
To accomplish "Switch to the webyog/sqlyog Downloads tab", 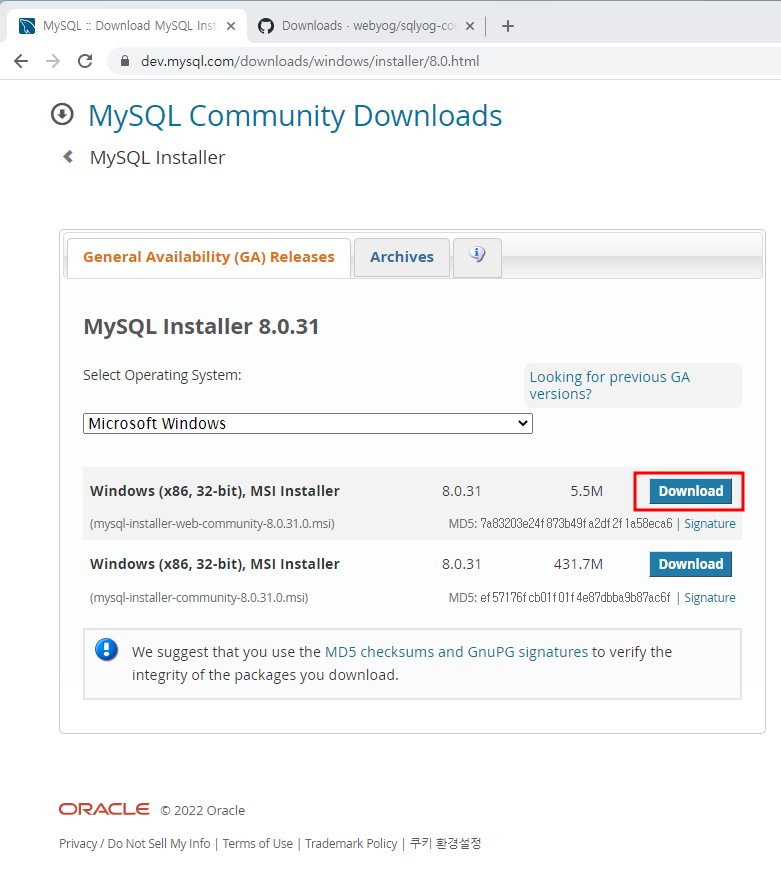I will point(367,26).
